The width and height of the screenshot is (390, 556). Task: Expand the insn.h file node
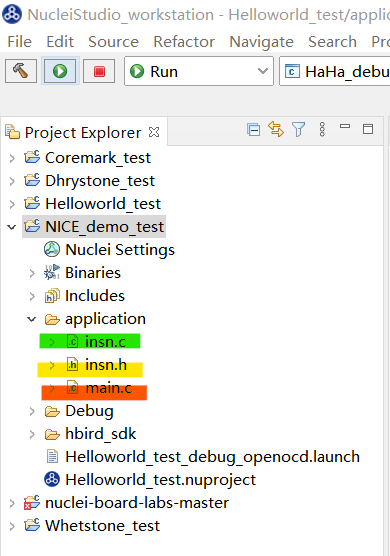coord(52,365)
